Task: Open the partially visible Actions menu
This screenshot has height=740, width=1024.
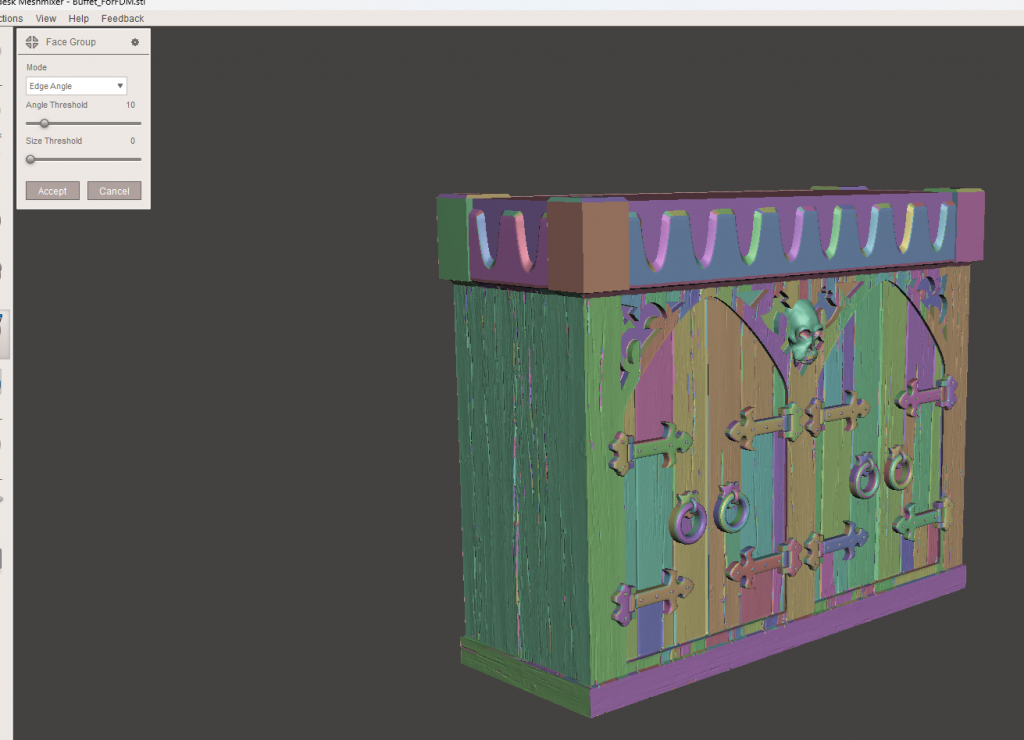Action: [x=11, y=18]
